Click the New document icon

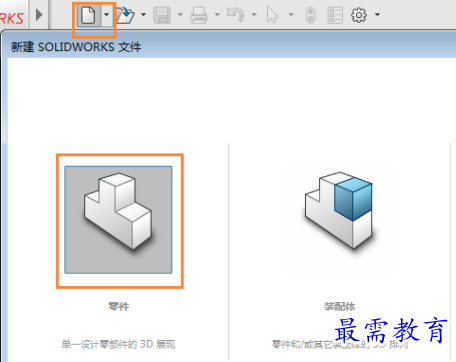(88, 15)
